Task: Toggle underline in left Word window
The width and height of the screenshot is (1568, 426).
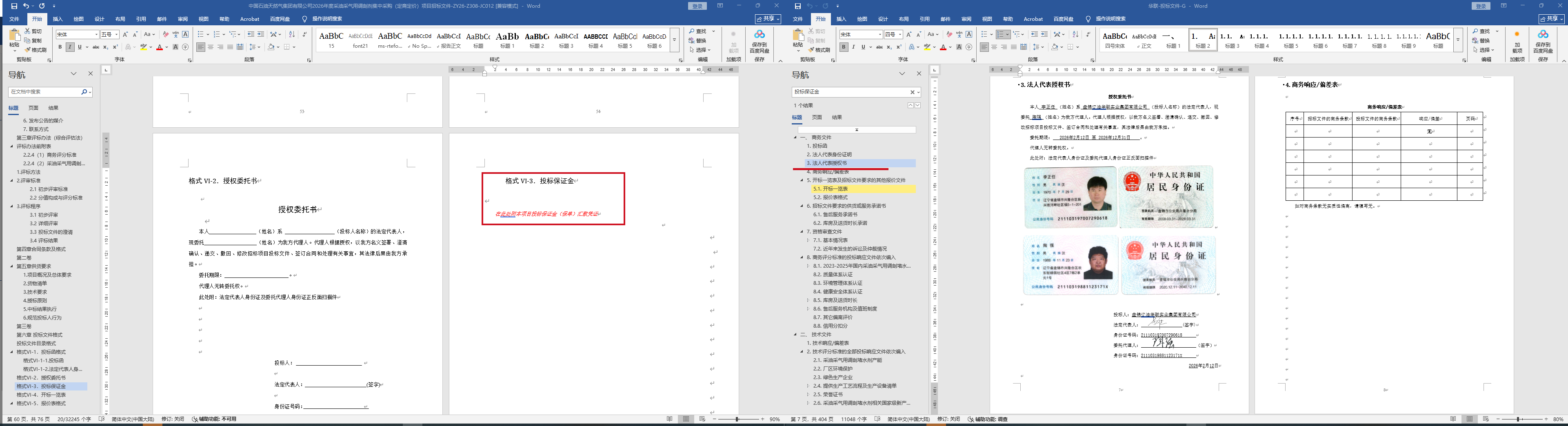Action: [79, 47]
